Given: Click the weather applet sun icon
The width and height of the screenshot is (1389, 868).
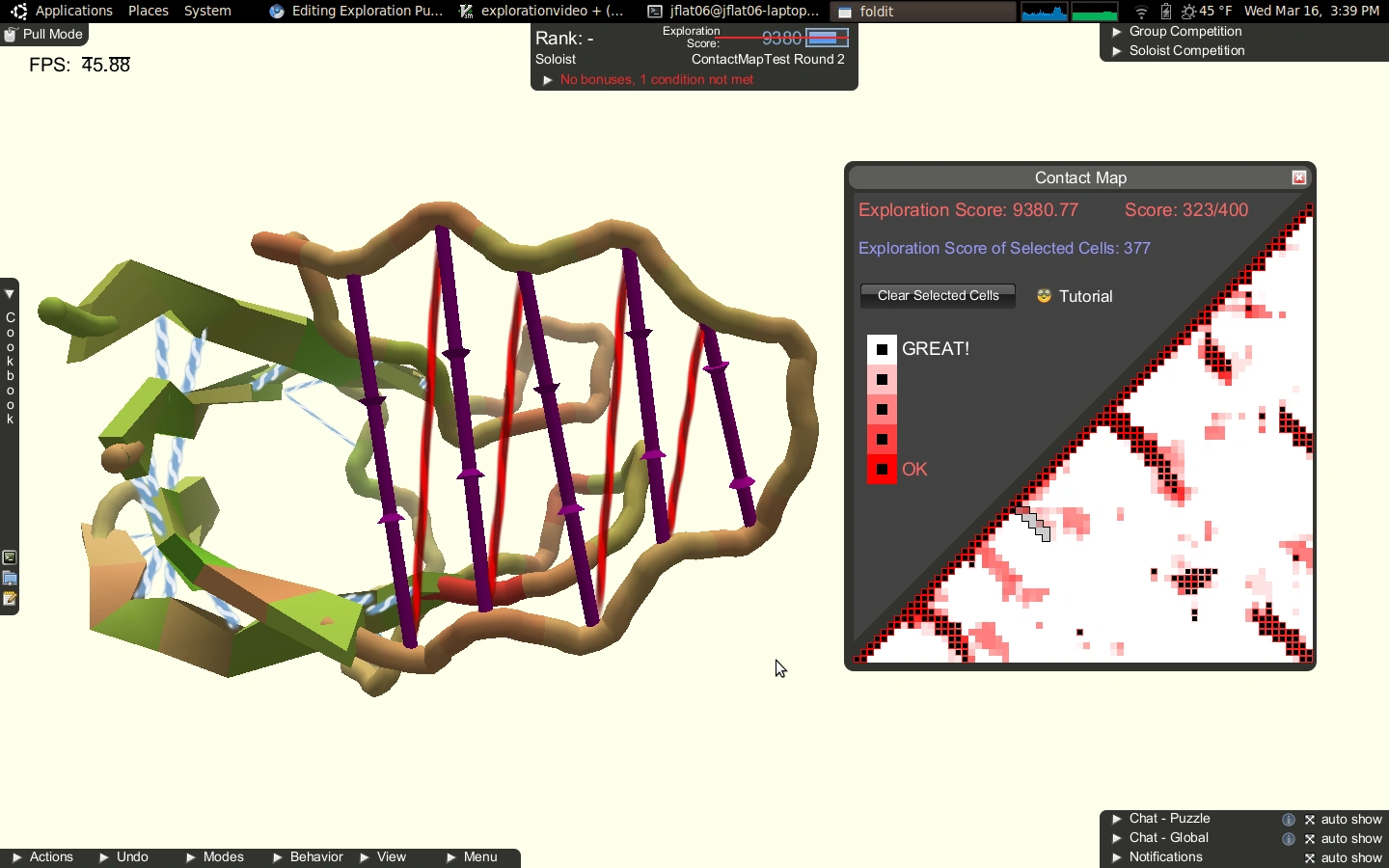Looking at the screenshot, I should click(x=1189, y=12).
